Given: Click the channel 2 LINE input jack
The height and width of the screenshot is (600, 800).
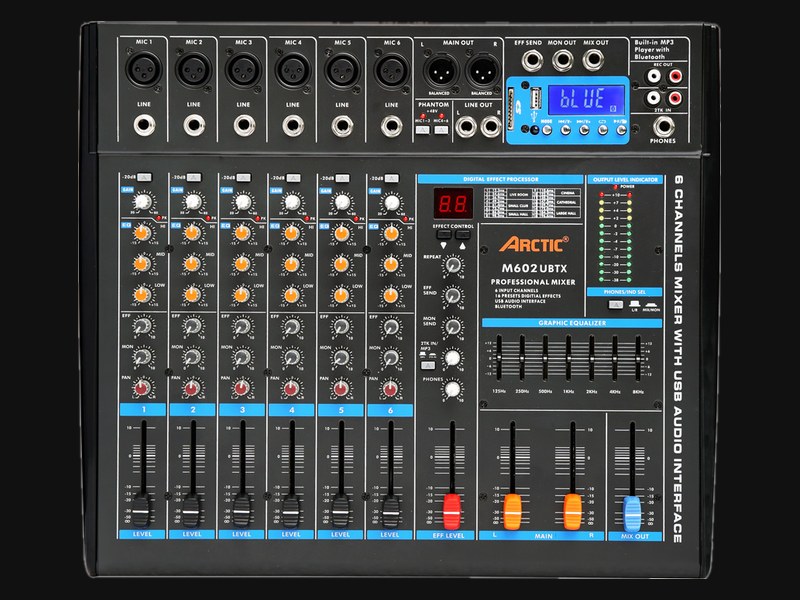Looking at the screenshot, I should [x=194, y=125].
